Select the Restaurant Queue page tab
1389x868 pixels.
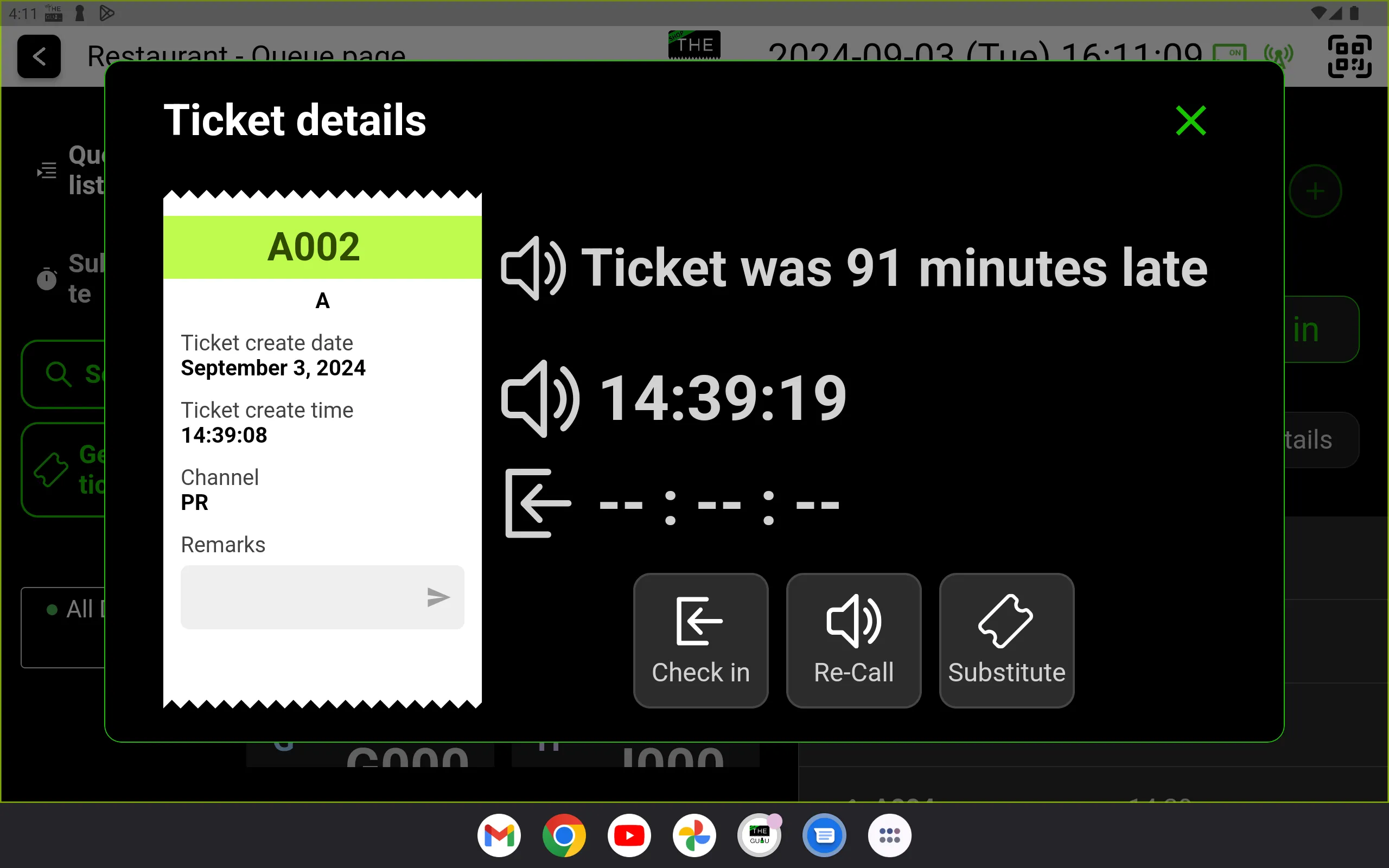point(246,55)
